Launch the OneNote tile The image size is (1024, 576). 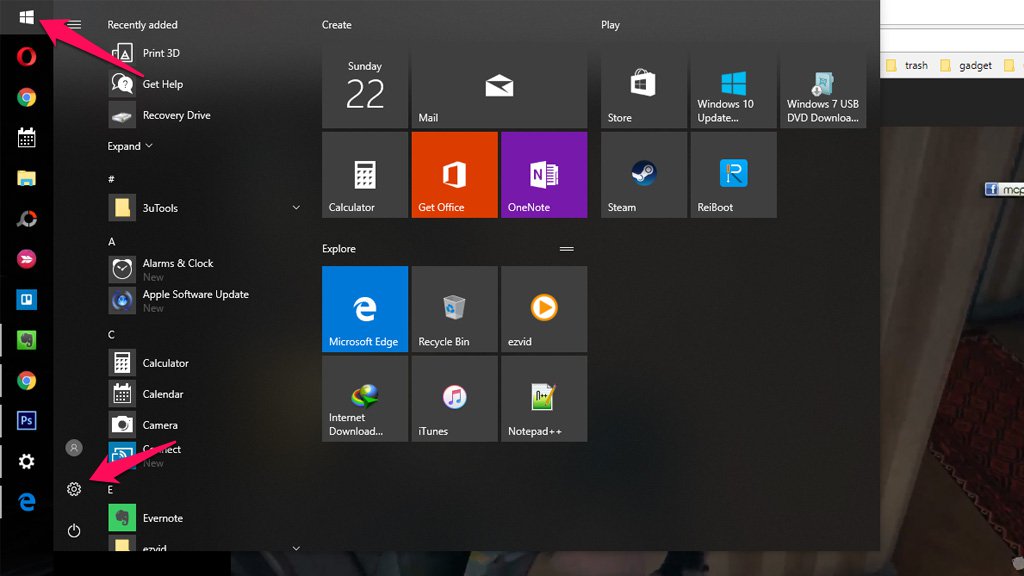tap(544, 175)
